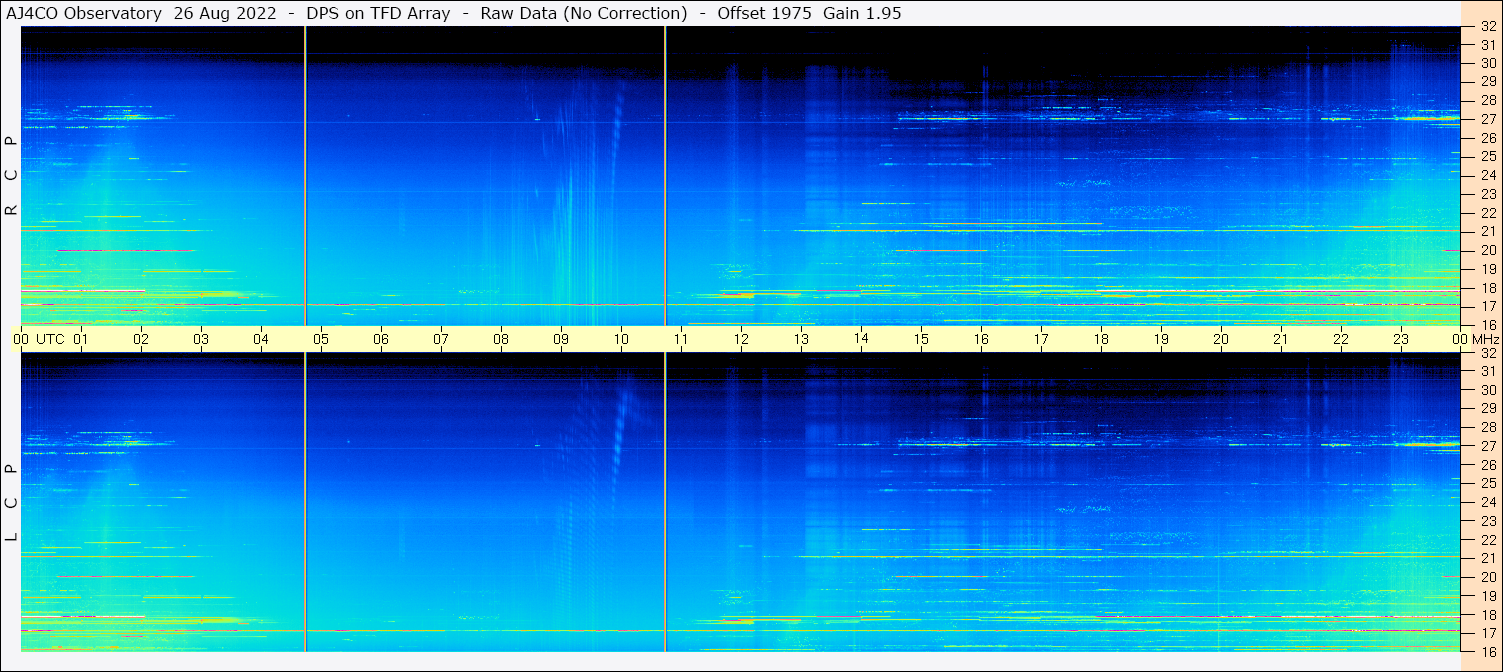Click the 32 MHz label in LCP panel

pos(1488,353)
